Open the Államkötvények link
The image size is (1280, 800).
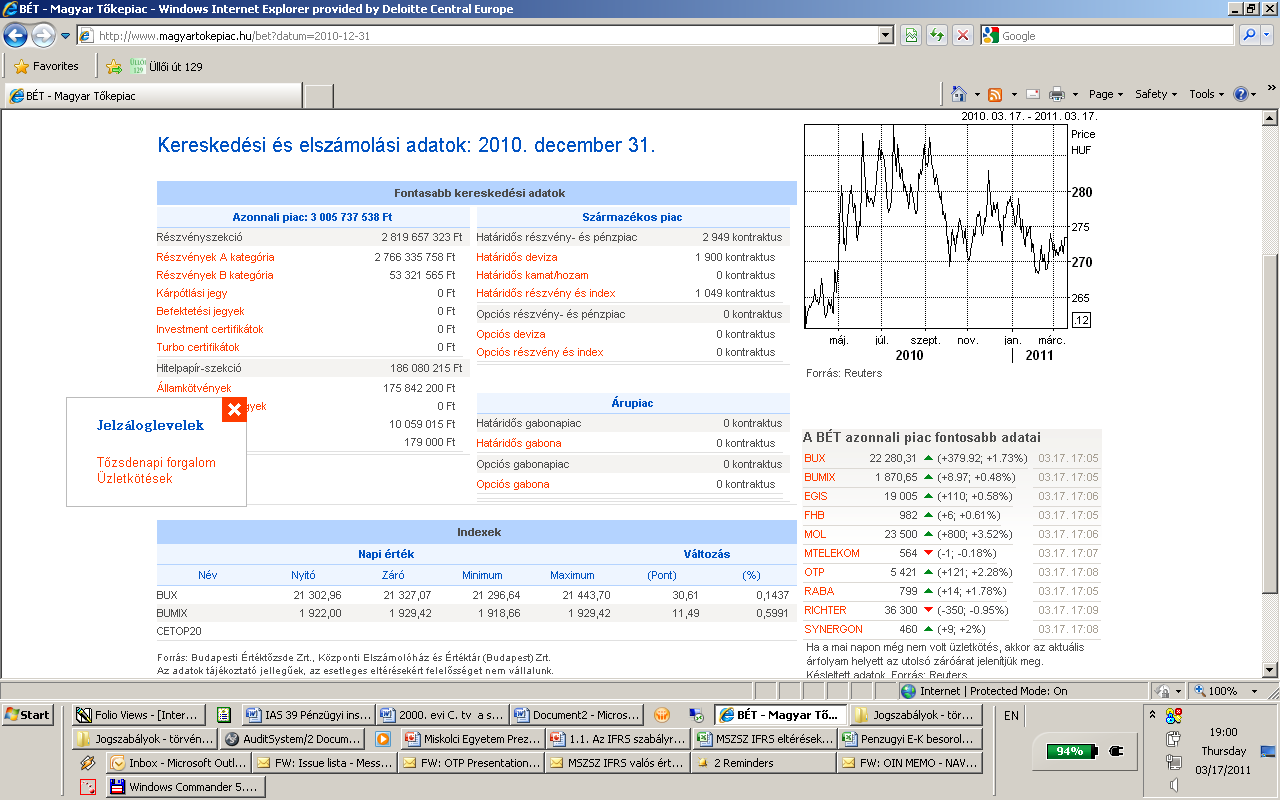click(194, 388)
